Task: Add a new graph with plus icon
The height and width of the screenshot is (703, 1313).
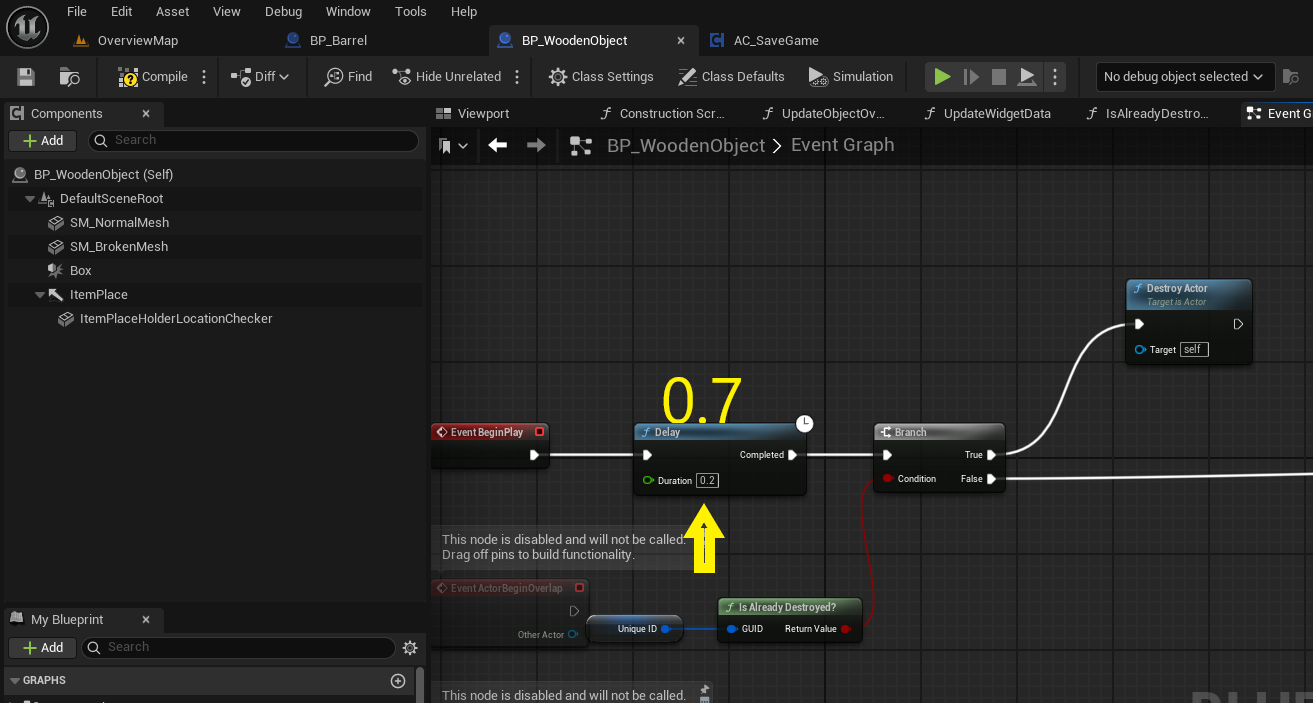Action: pos(398,681)
